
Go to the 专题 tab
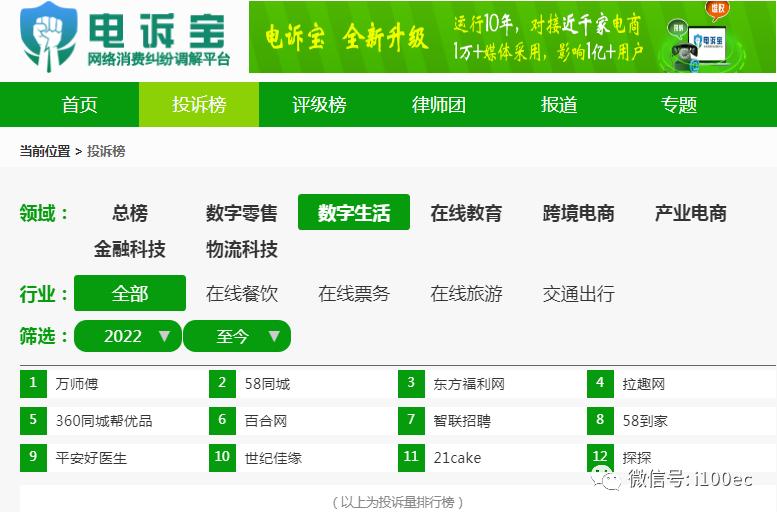tap(679, 105)
